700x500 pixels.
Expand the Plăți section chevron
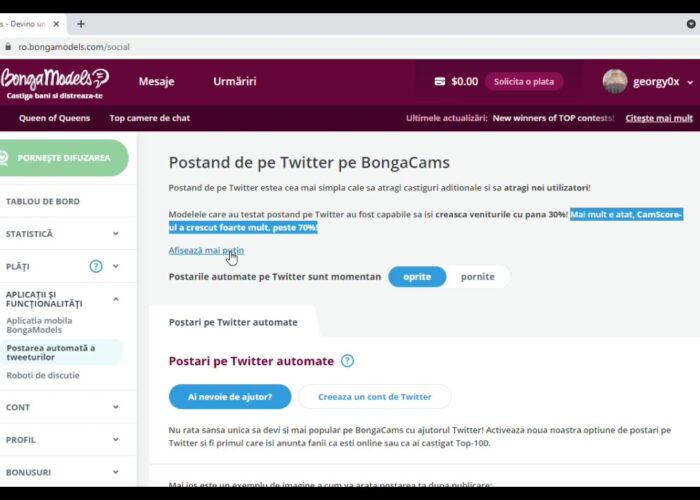[116, 266]
